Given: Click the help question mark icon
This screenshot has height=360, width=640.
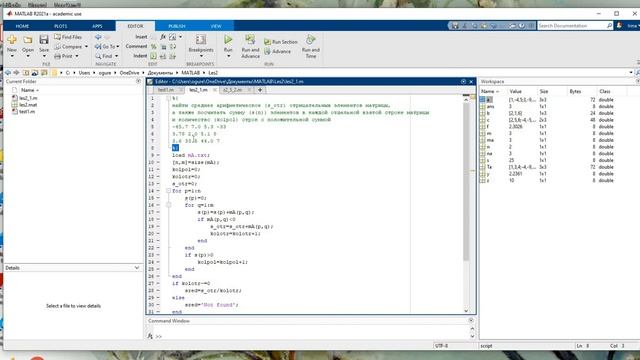Looking at the screenshot, I should 522,26.
